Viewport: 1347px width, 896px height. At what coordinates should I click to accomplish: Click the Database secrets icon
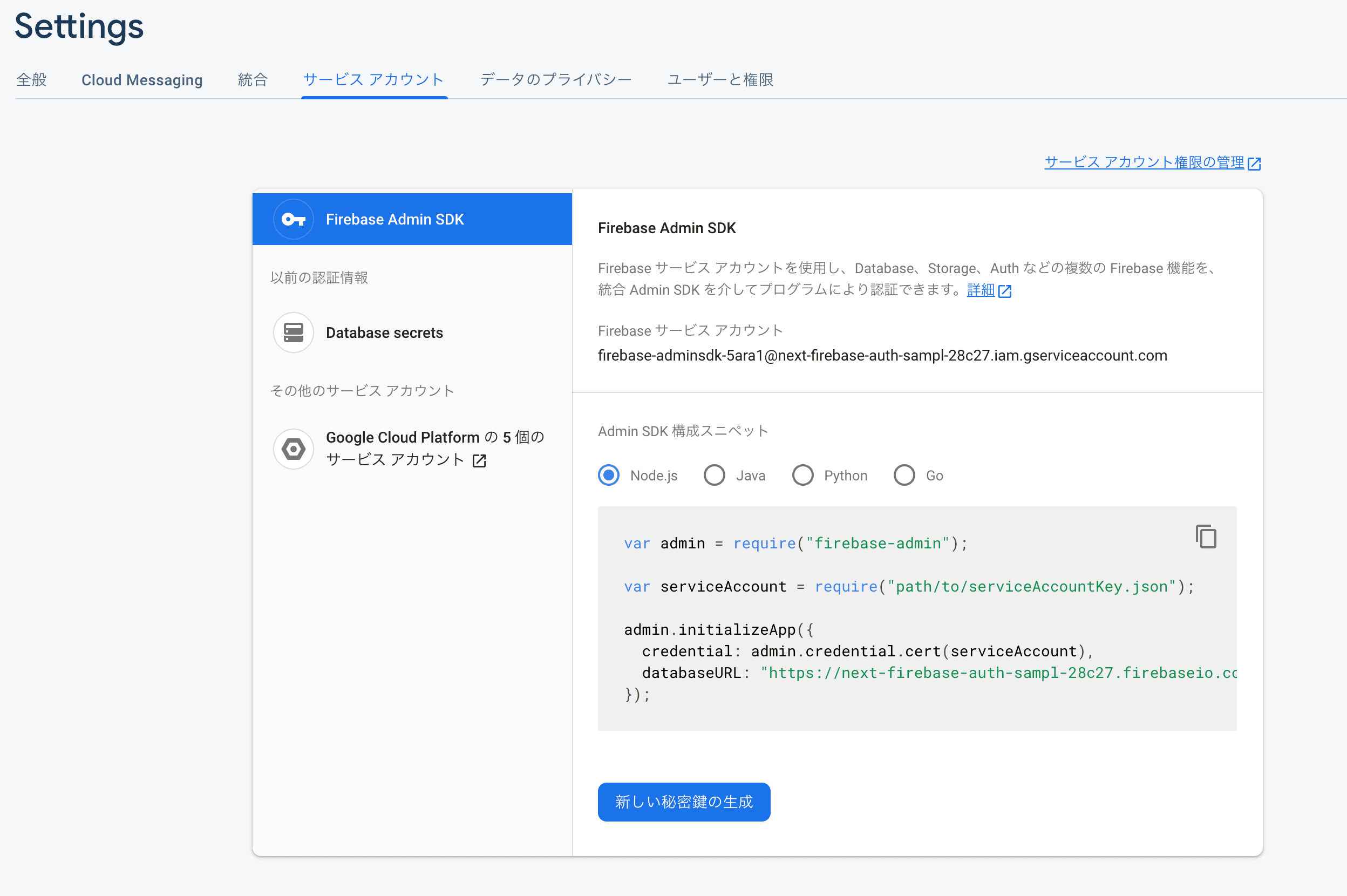click(293, 332)
